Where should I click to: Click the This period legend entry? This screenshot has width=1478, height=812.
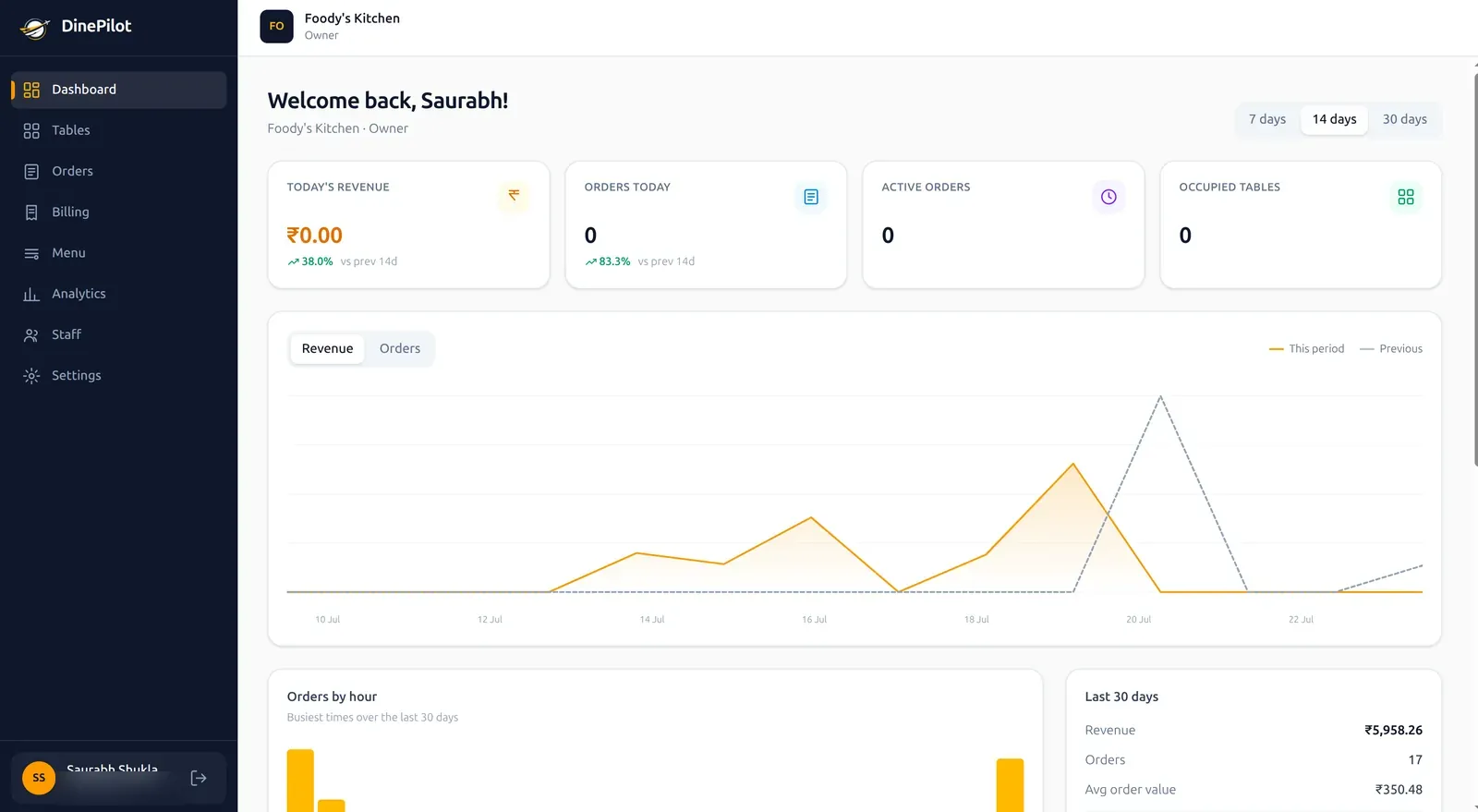click(x=1306, y=348)
